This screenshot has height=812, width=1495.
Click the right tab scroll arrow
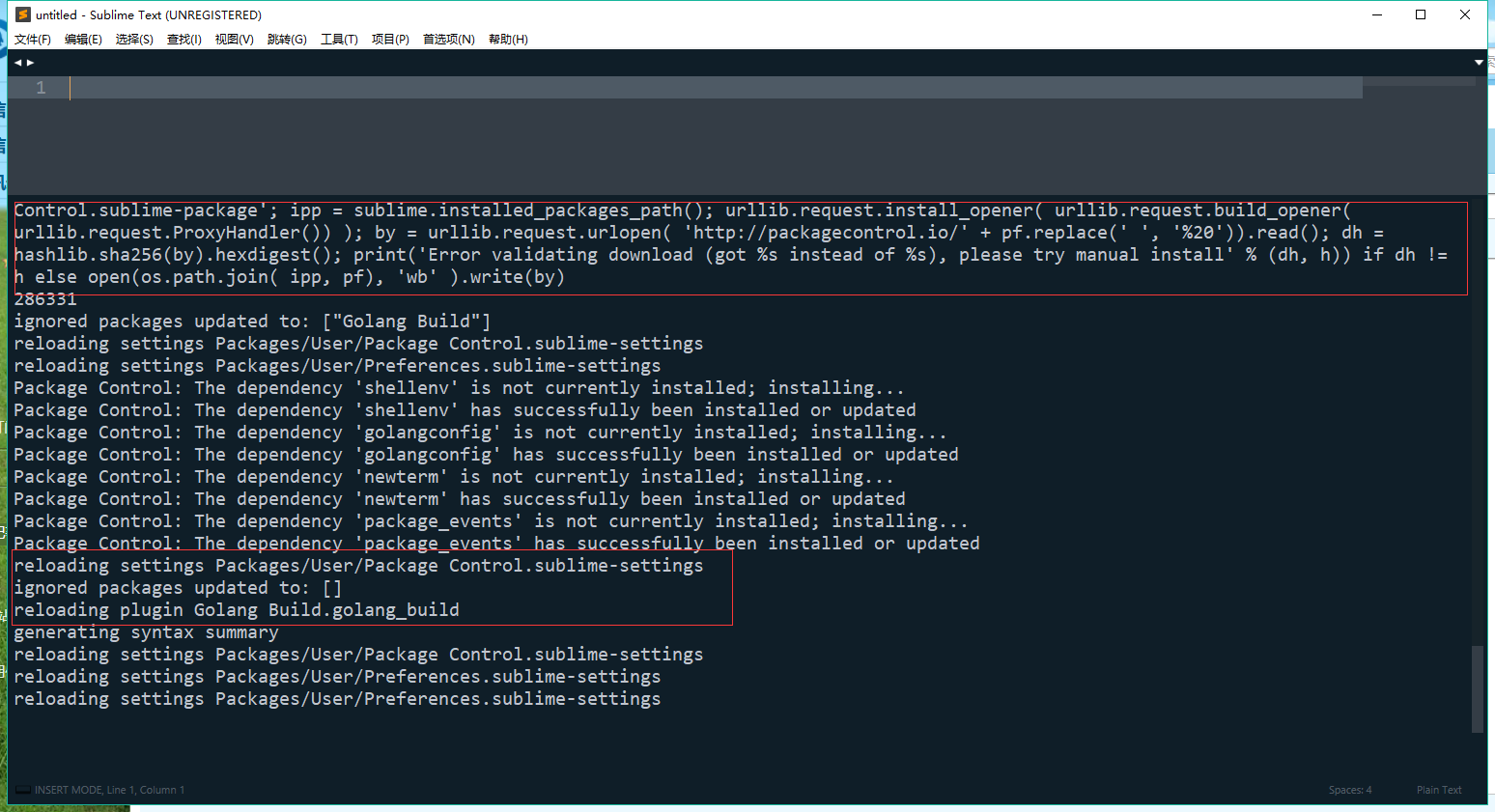[31, 63]
